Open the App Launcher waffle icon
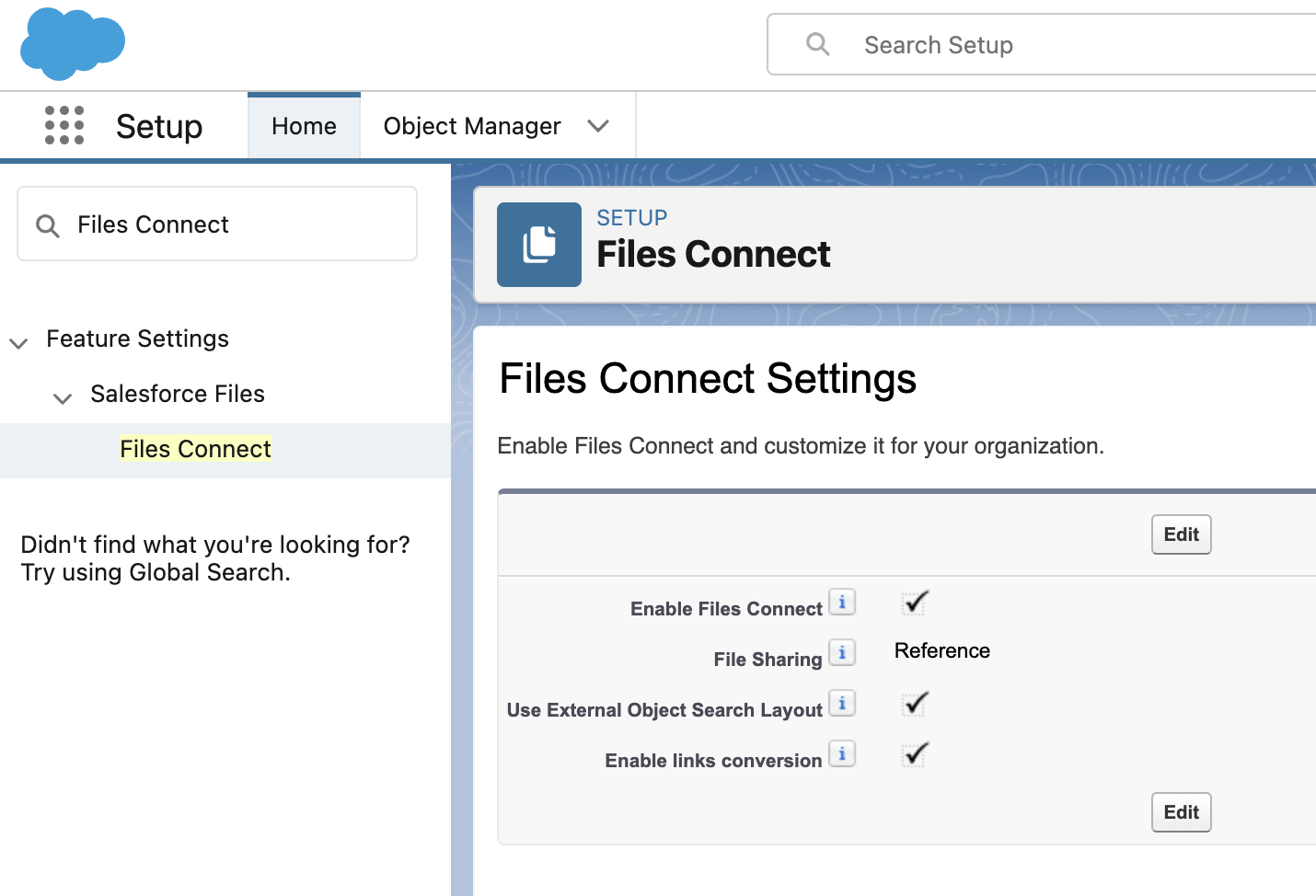The height and width of the screenshot is (896, 1316). [63, 125]
